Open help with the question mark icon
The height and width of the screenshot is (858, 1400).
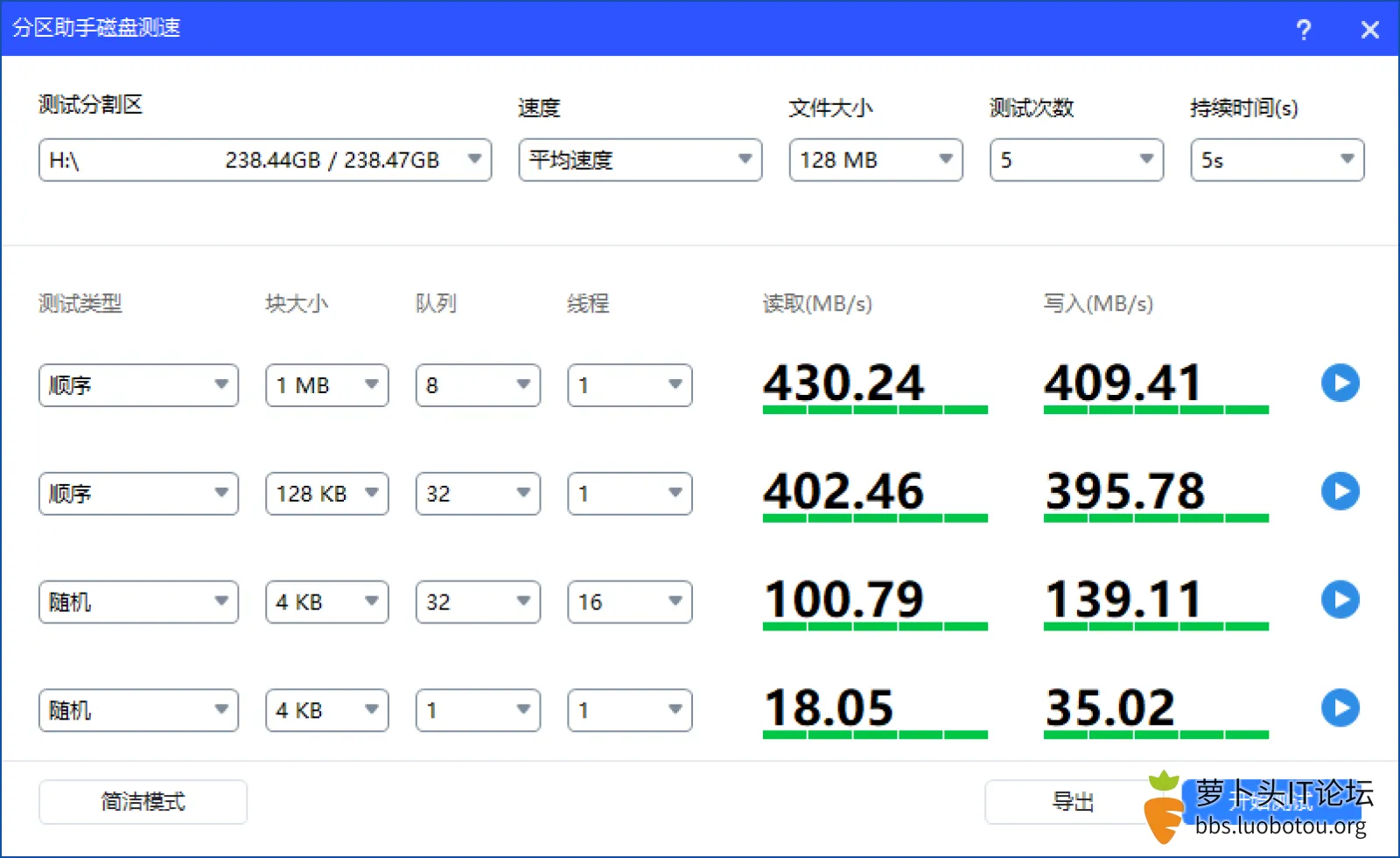(1304, 30)
